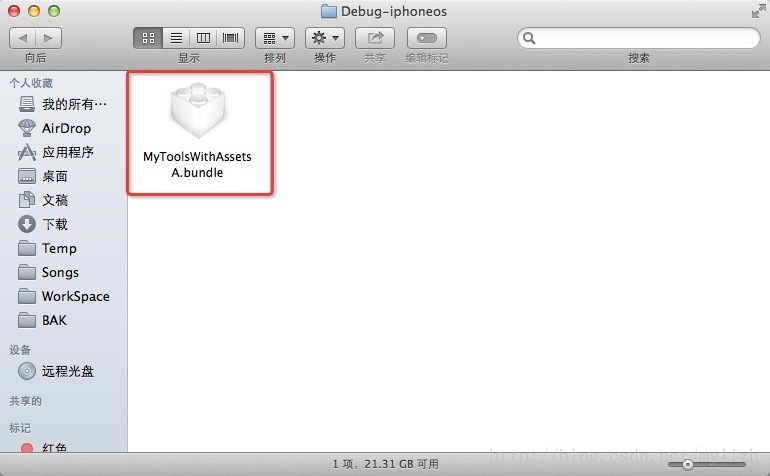The width and height of the screenshot is (770, 476).
Task: Click the magnifier icon in search box
Action: (x=529, y=38)
